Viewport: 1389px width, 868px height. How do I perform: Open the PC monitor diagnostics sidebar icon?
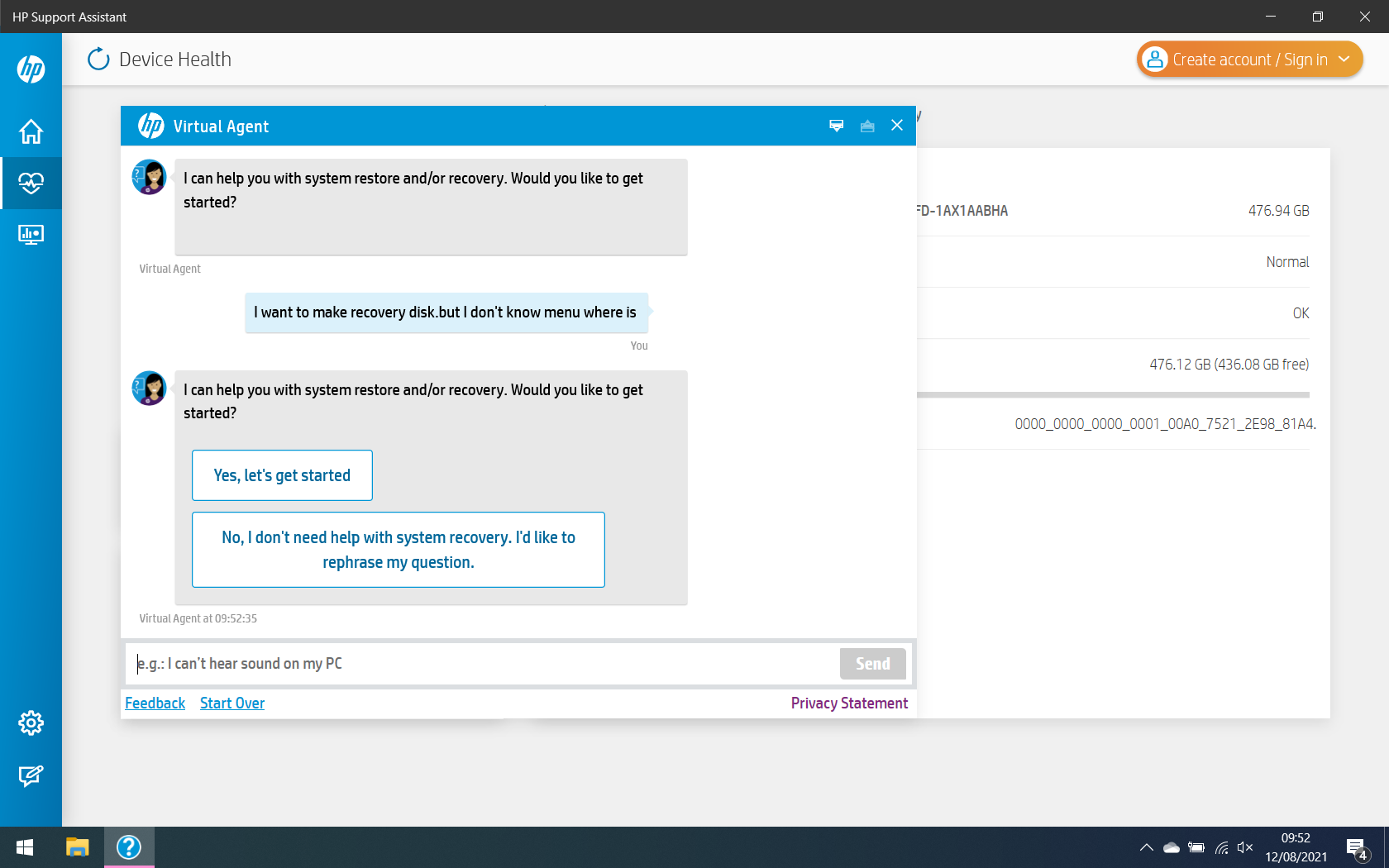(x=31, y=235)
